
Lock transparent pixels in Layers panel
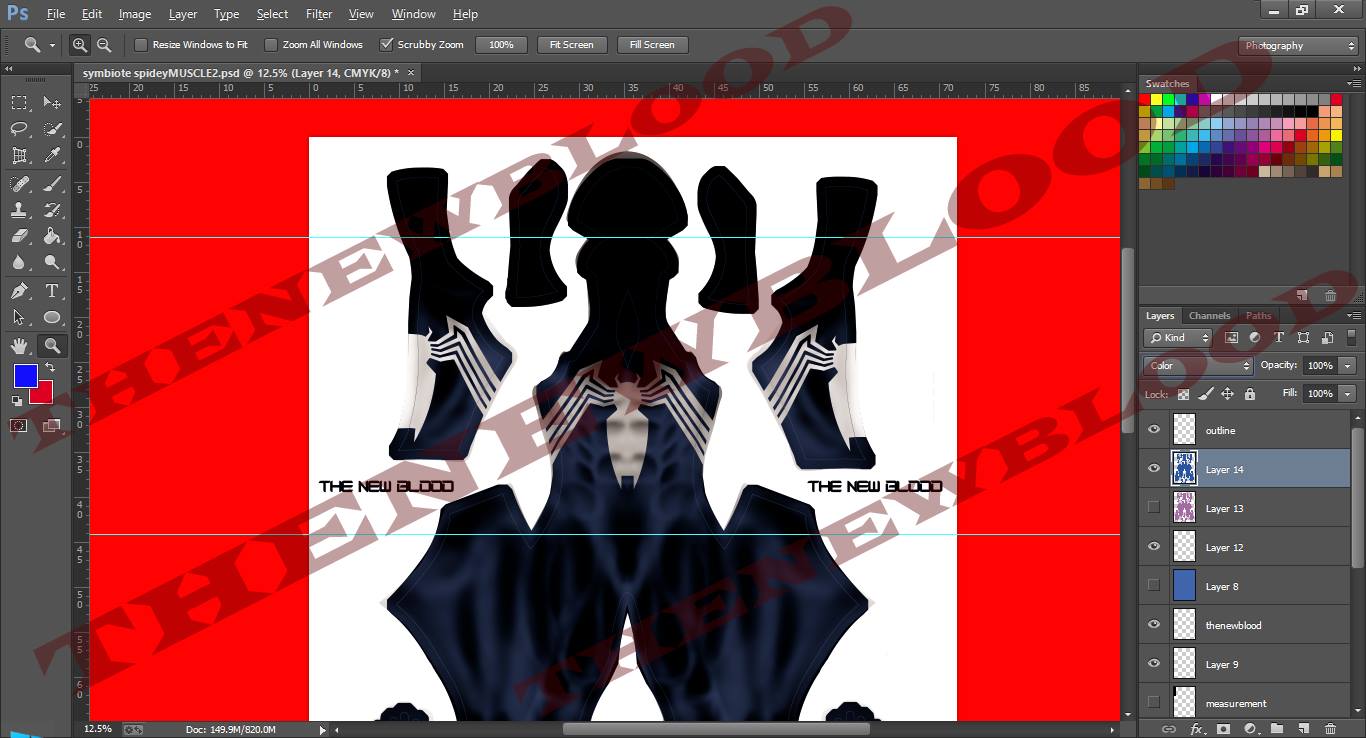(x=1184, y=394)
